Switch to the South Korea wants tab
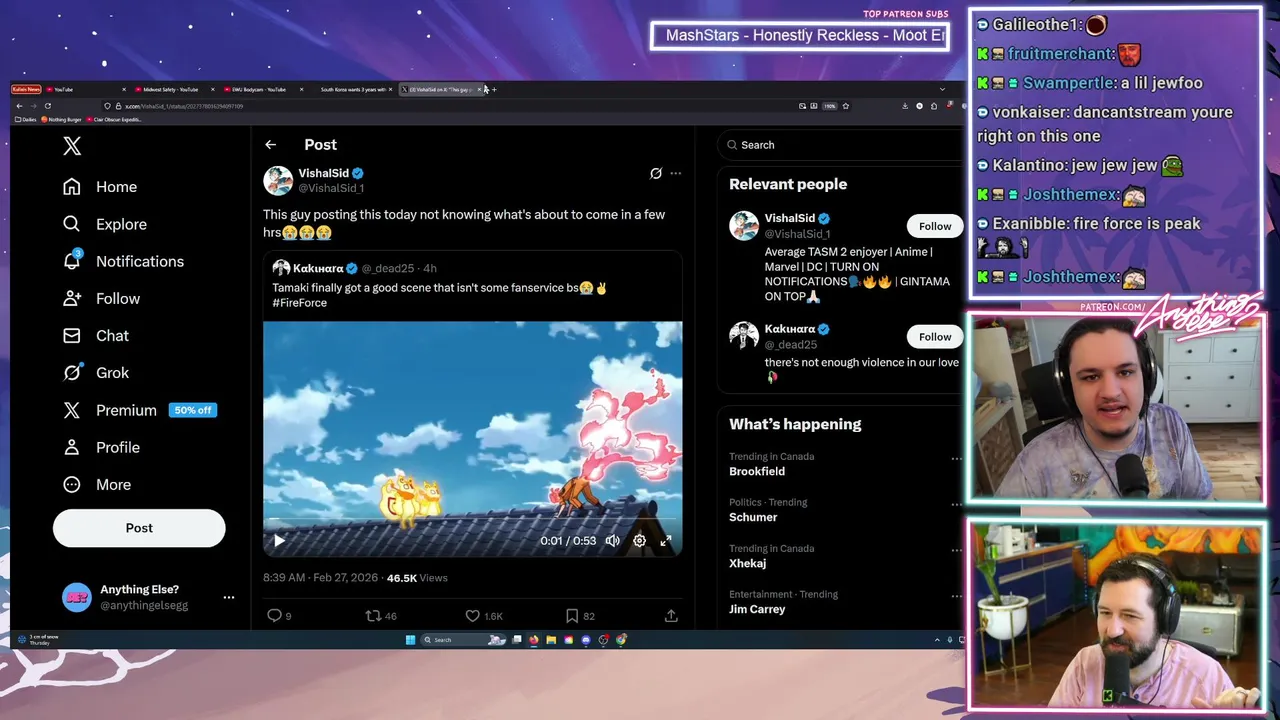This screenshot has height=720, width=1280. (x=352, y=90)
